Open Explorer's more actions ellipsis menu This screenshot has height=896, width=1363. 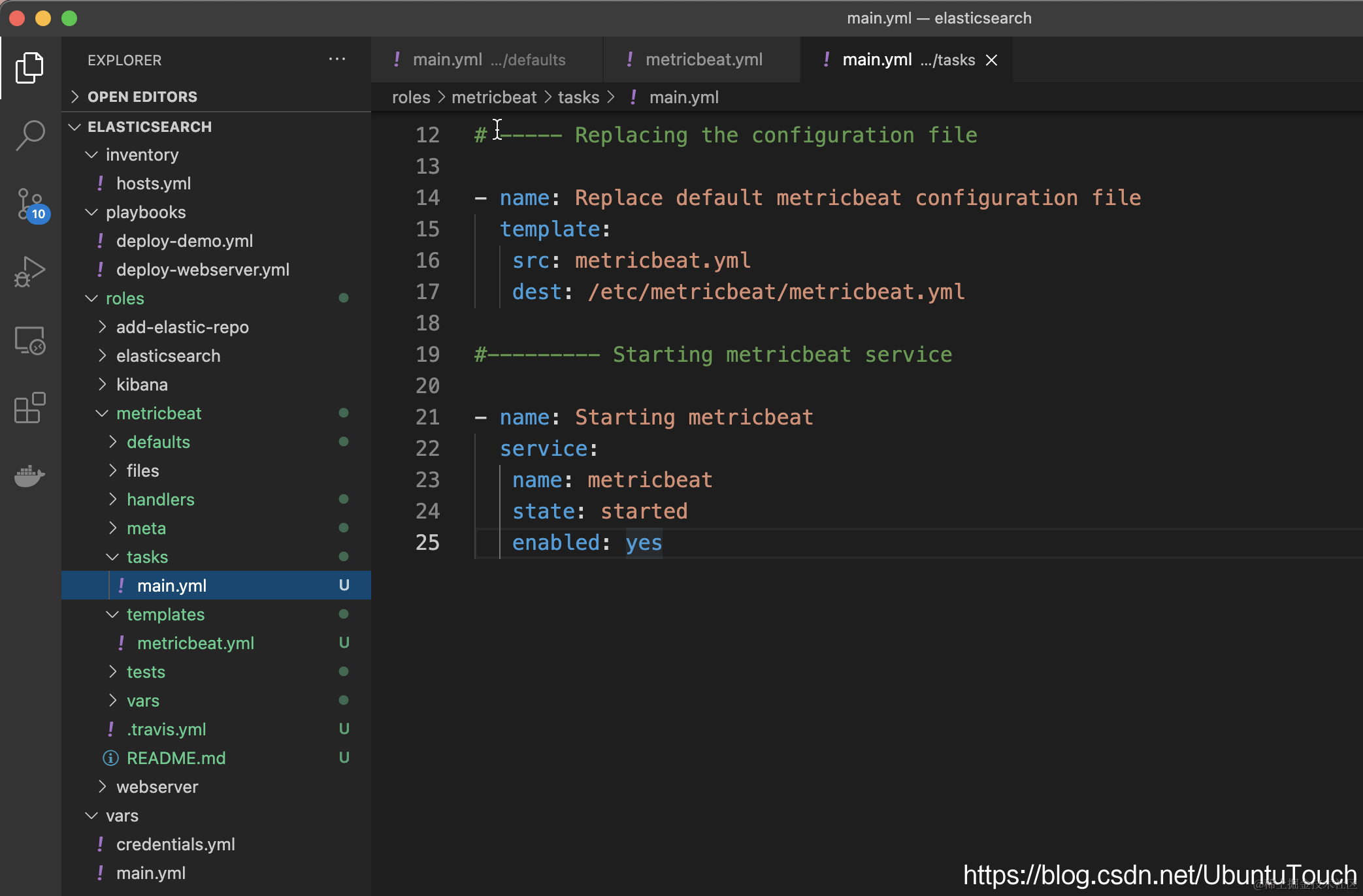pyautogui.click(x=337, y=59)
